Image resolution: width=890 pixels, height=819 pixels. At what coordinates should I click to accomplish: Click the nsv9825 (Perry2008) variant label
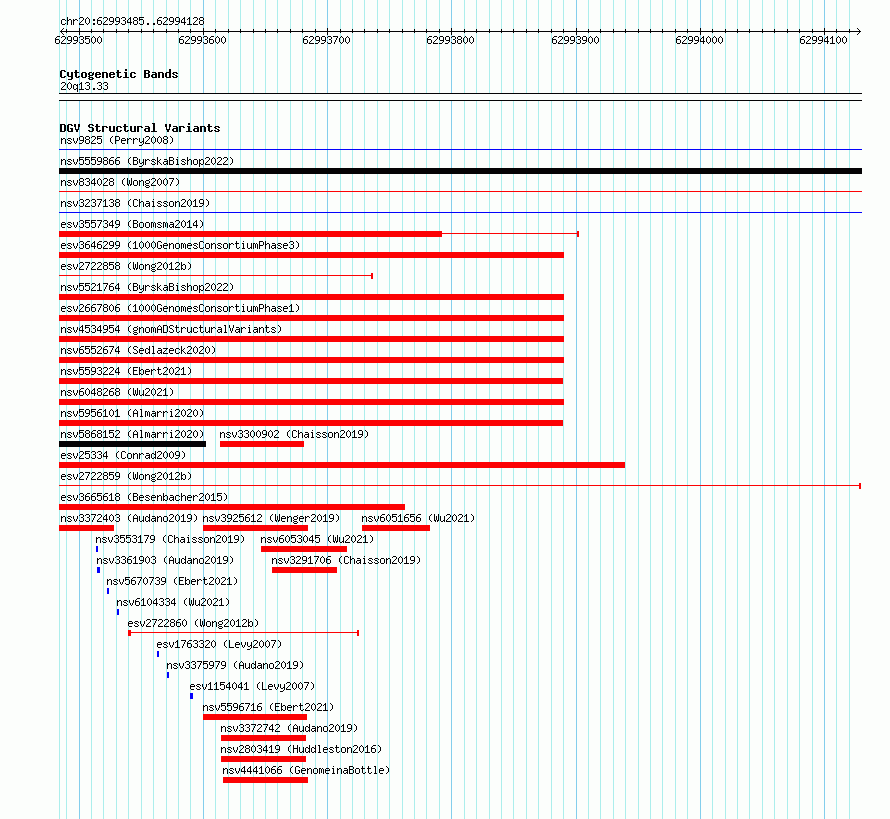tap(117, 140)
